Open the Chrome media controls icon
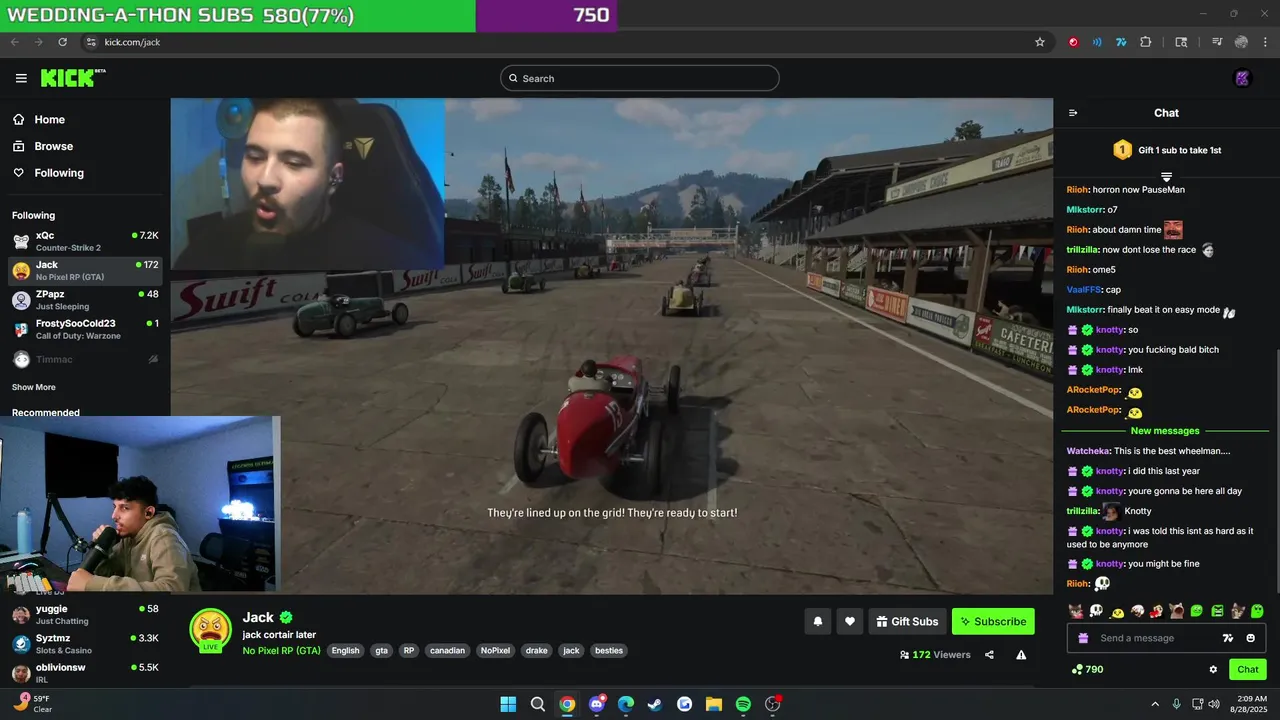1280x720 pixels. [1217, 42]
